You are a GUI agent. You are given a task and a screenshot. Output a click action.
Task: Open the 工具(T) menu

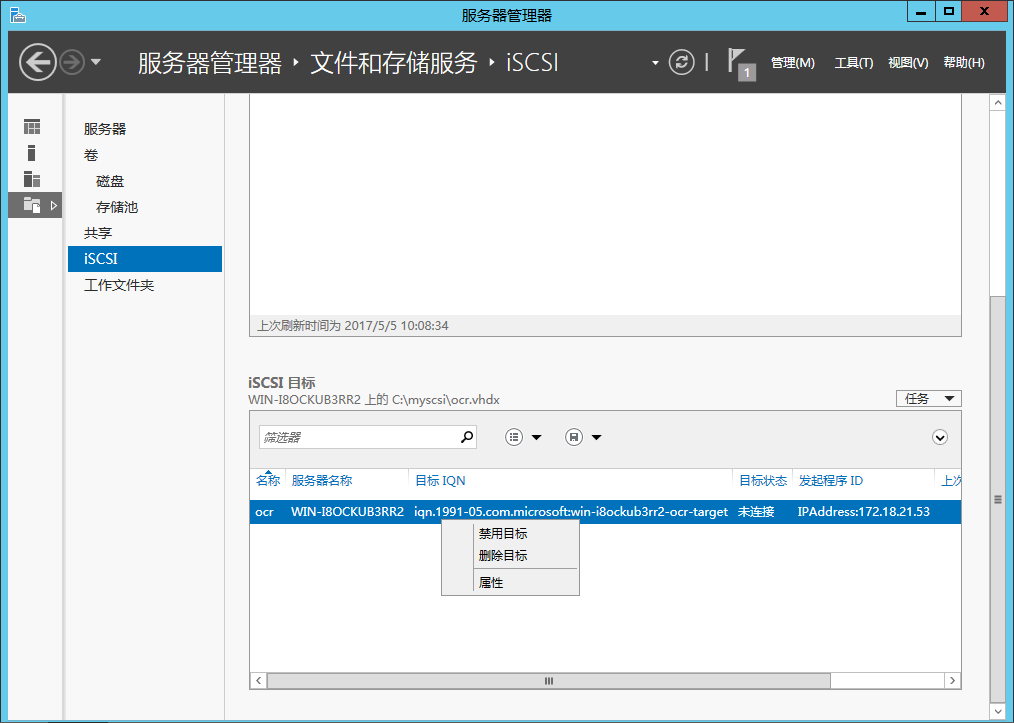[853, 63]
